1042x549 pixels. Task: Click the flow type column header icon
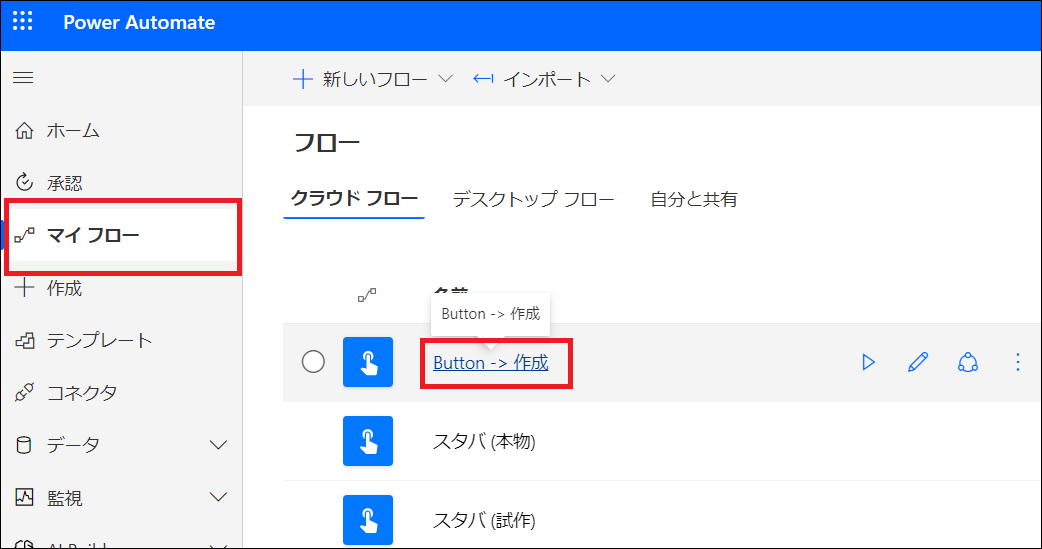click(367, 295)
